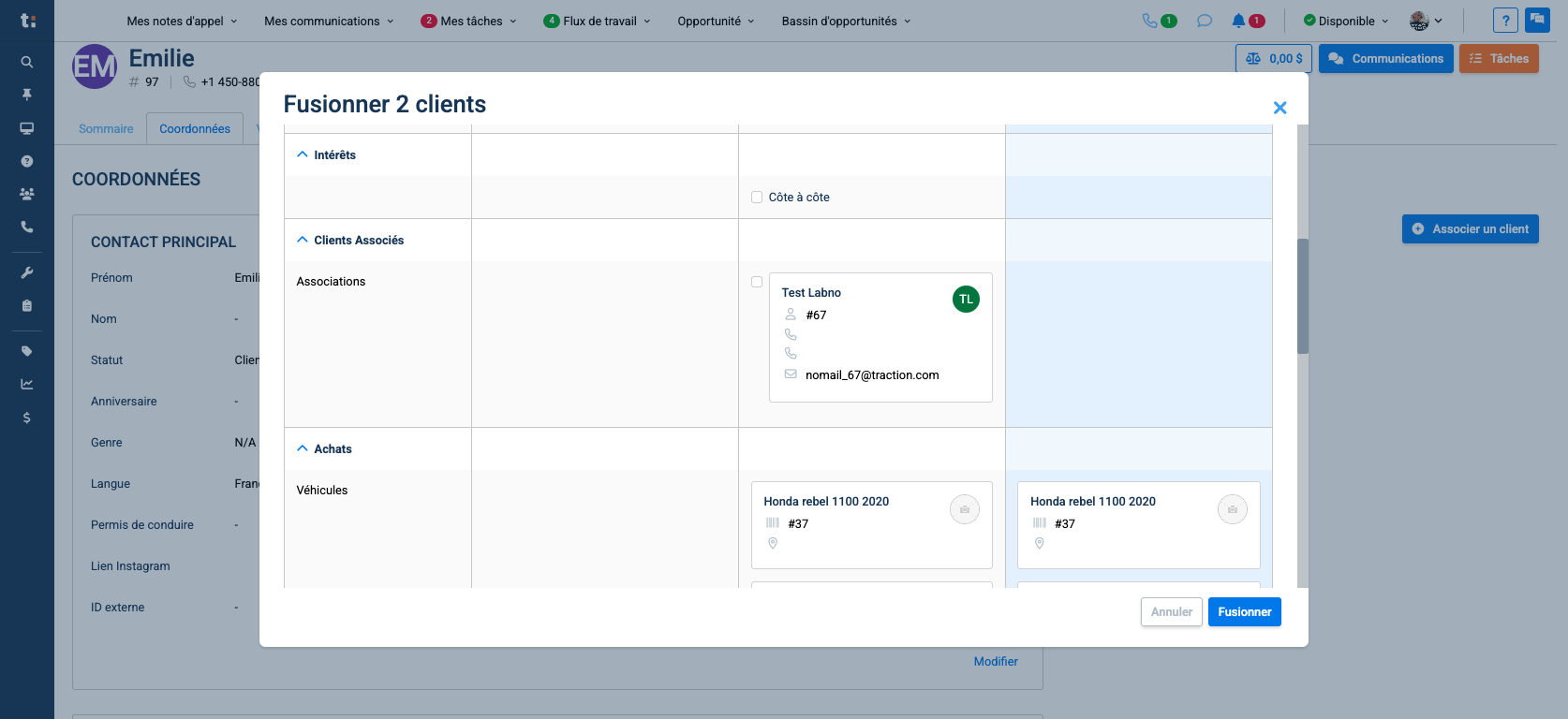1568x719 pixels.
Task: Click the question mark help icon
Action: click(1505, 21)
